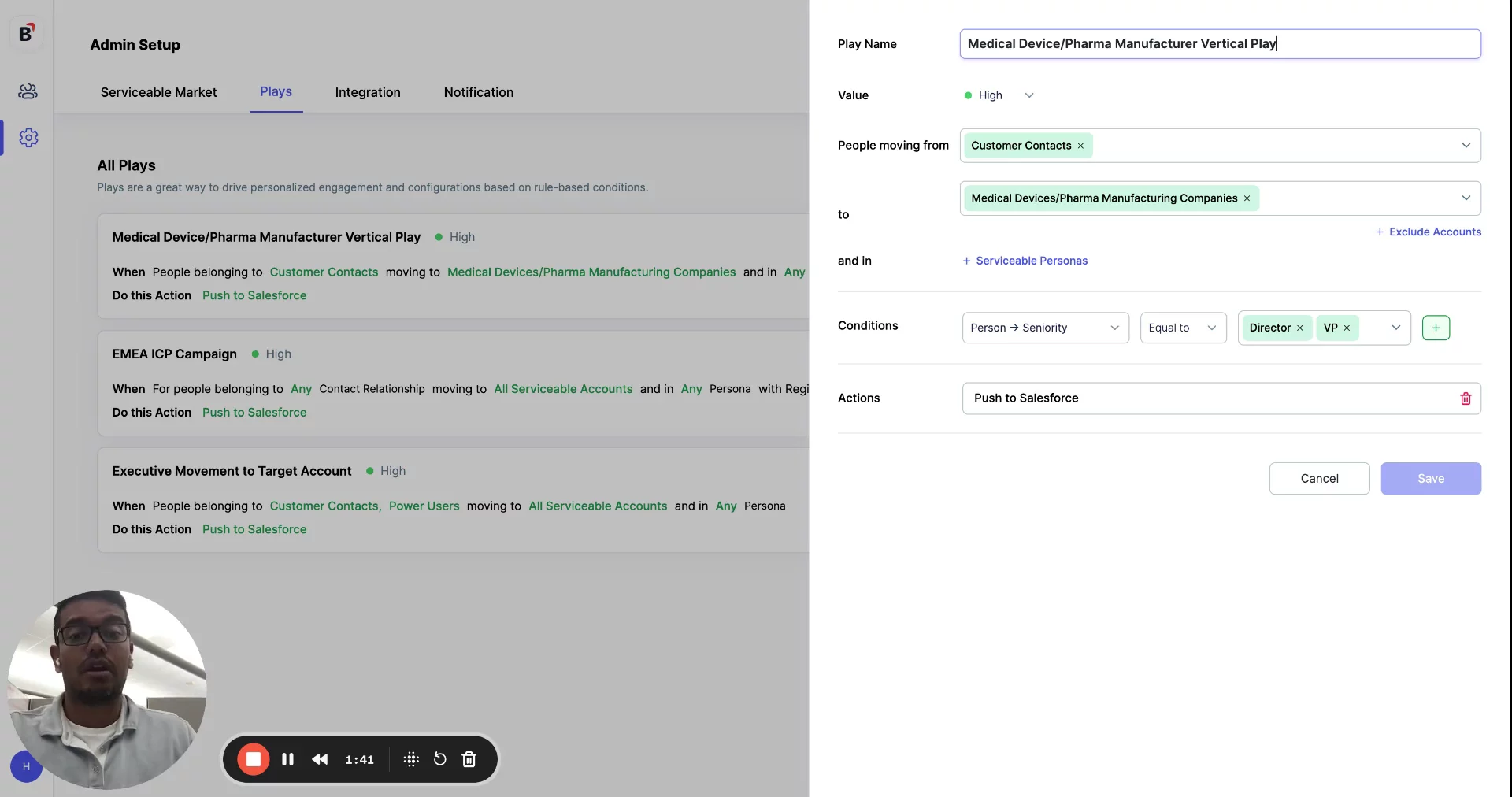The image size is (1512, 797).
Task: Restart the recording with the circular arrow
Action: coord(440,759)
